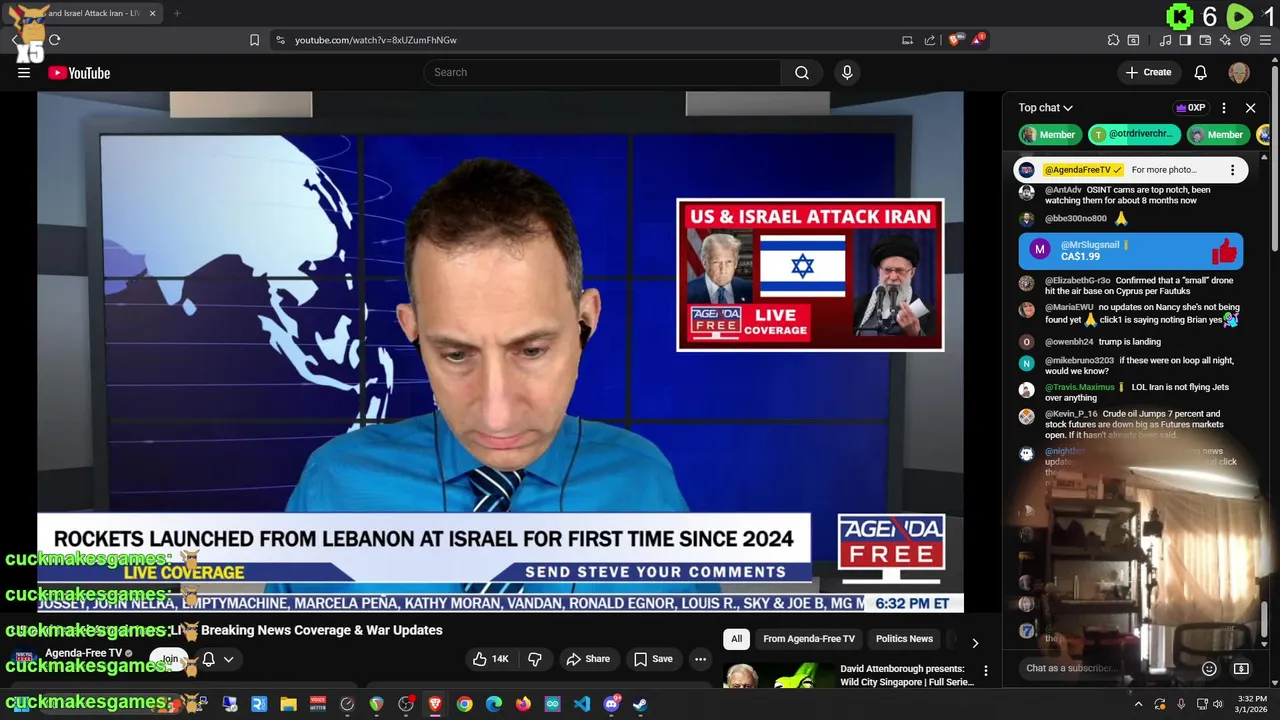Open Brave Rewards triangle icon

[979, 40]
